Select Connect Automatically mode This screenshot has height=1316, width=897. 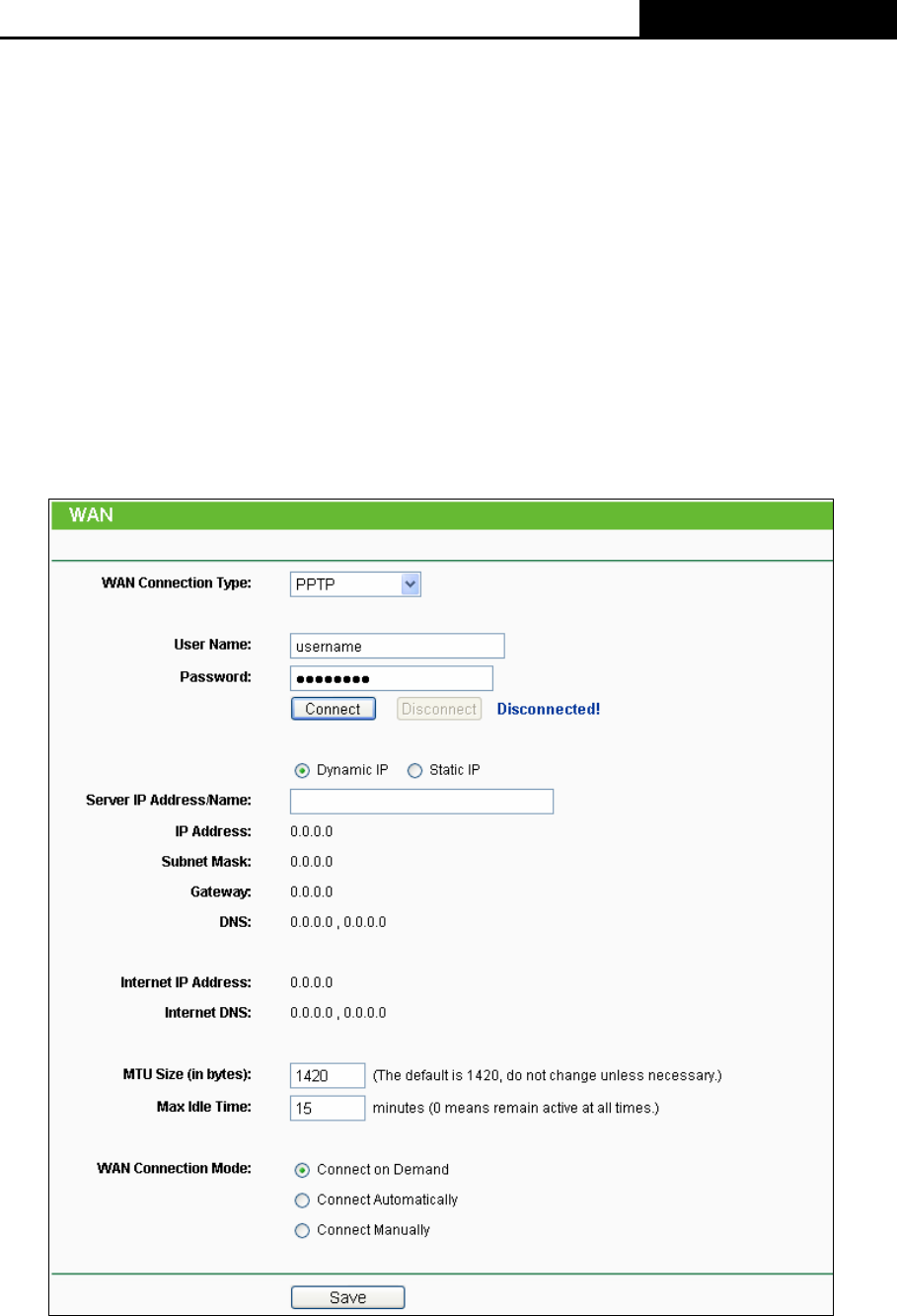302,1200
